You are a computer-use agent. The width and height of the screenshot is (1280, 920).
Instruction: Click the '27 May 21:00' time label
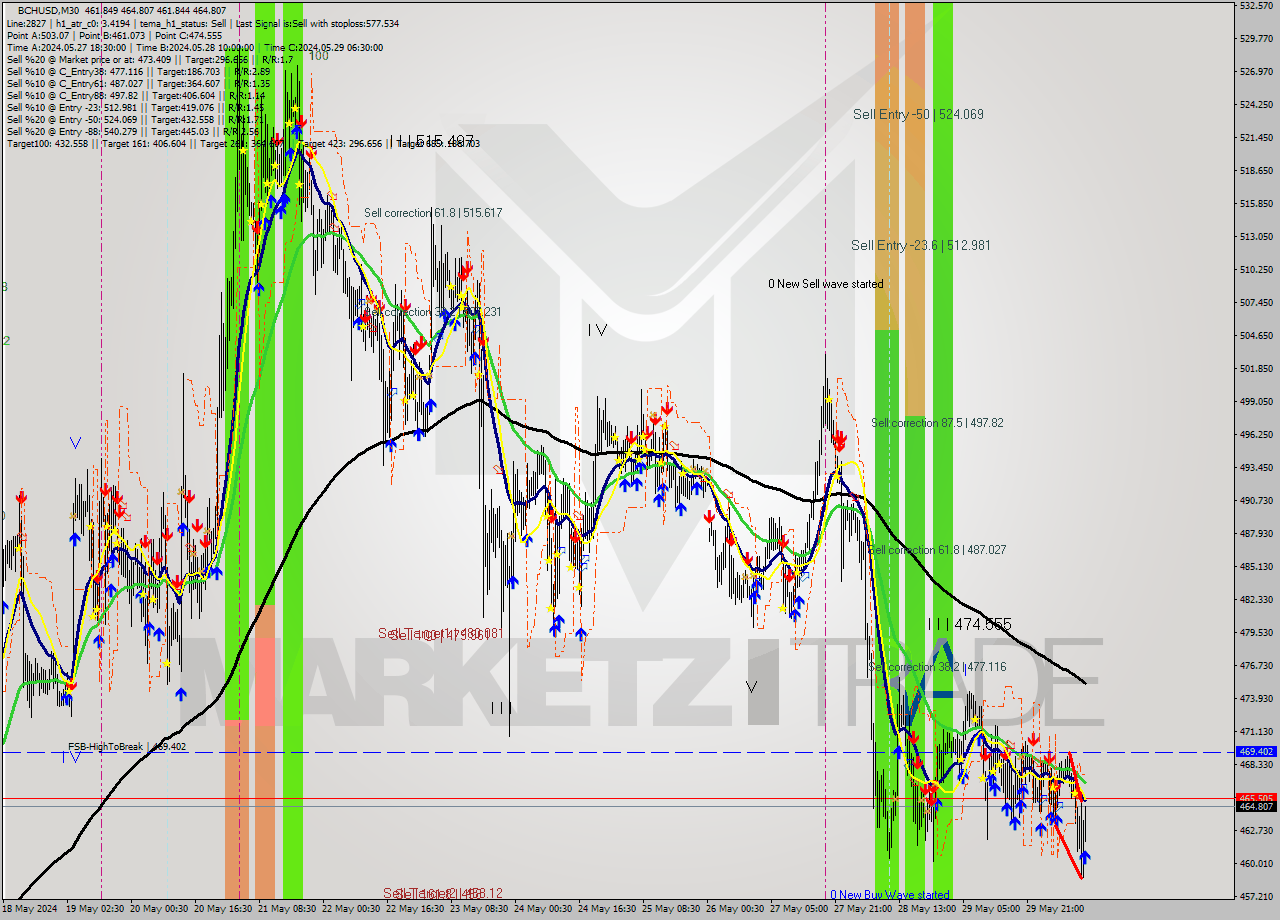tap(862, 909)
